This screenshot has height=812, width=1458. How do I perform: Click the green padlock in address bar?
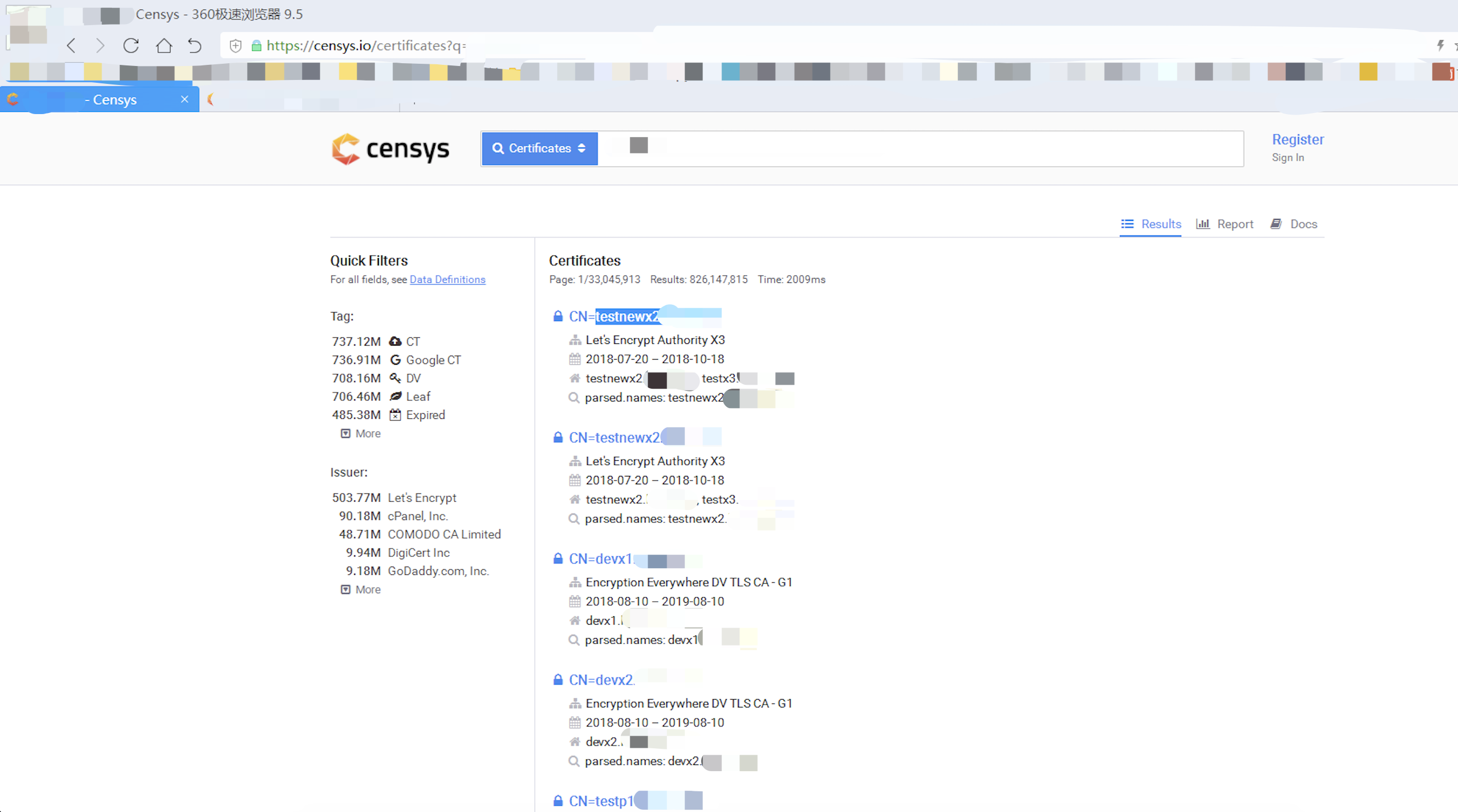click(x=256, y=46)
